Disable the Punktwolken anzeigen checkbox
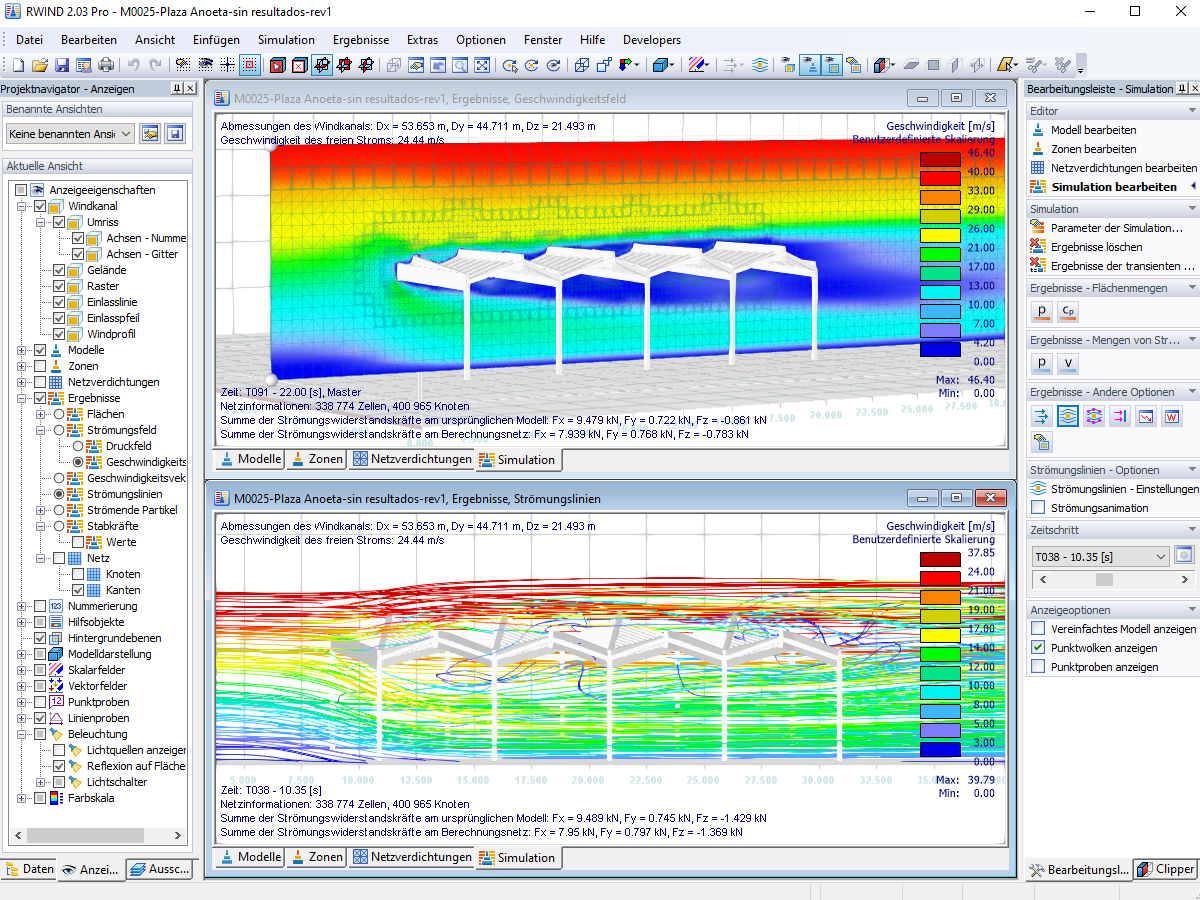 [x=1038, y=648]
